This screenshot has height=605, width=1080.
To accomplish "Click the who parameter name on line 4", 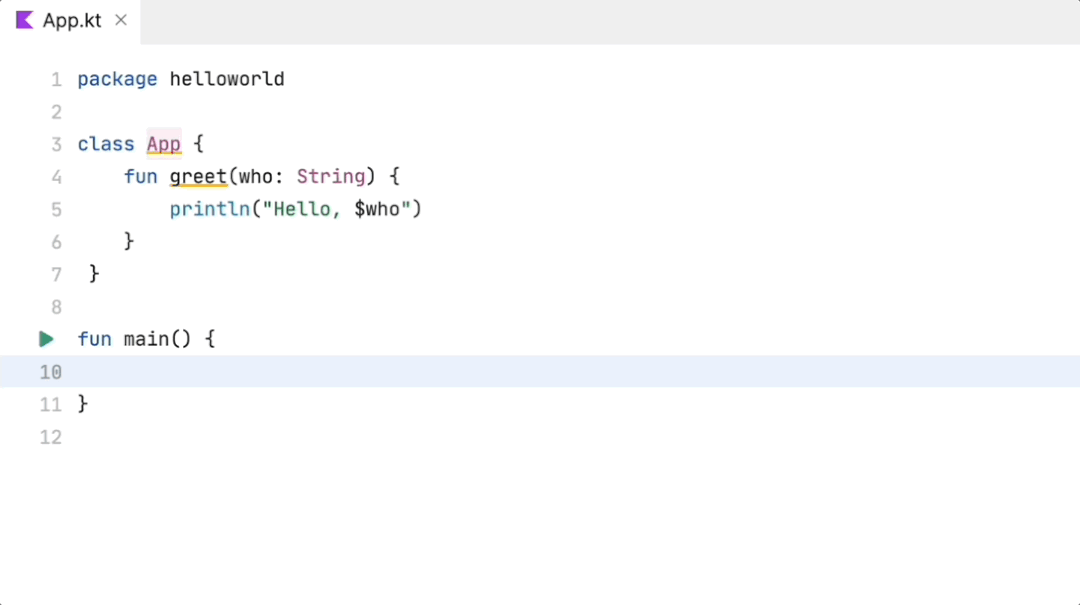I will 256,177.
